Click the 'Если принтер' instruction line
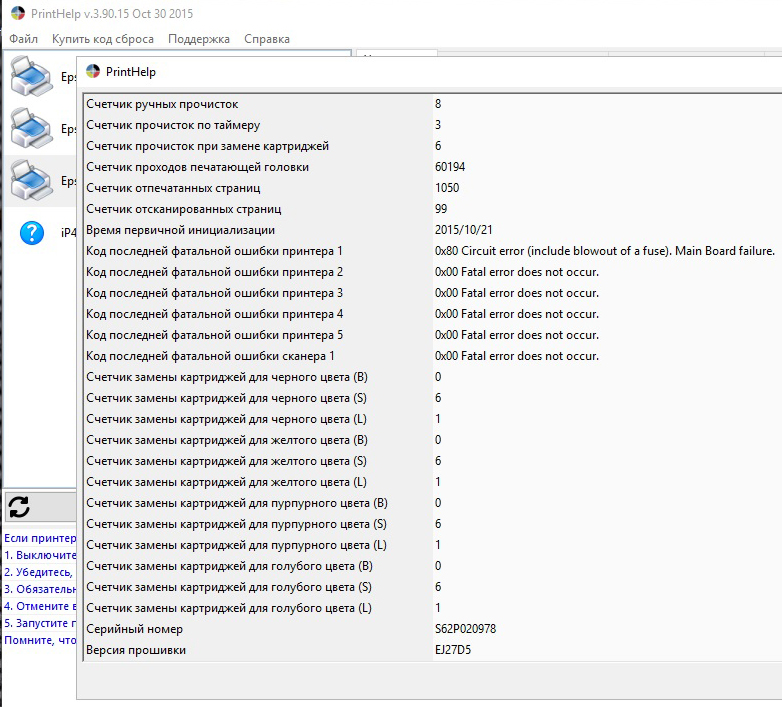Screen dimensions: 782x707 [x=40, y=538]
